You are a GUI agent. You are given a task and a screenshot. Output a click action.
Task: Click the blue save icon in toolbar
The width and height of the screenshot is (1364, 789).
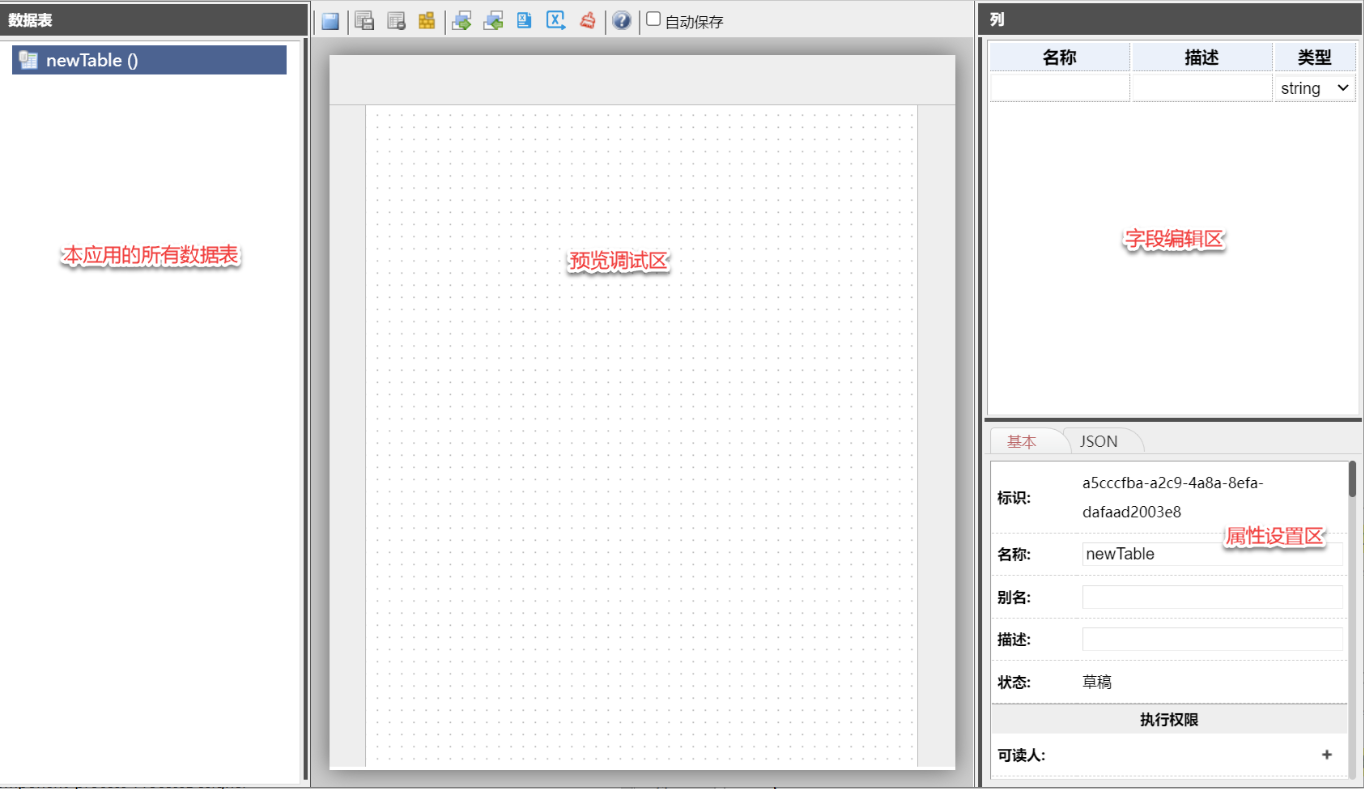[330, 21]
